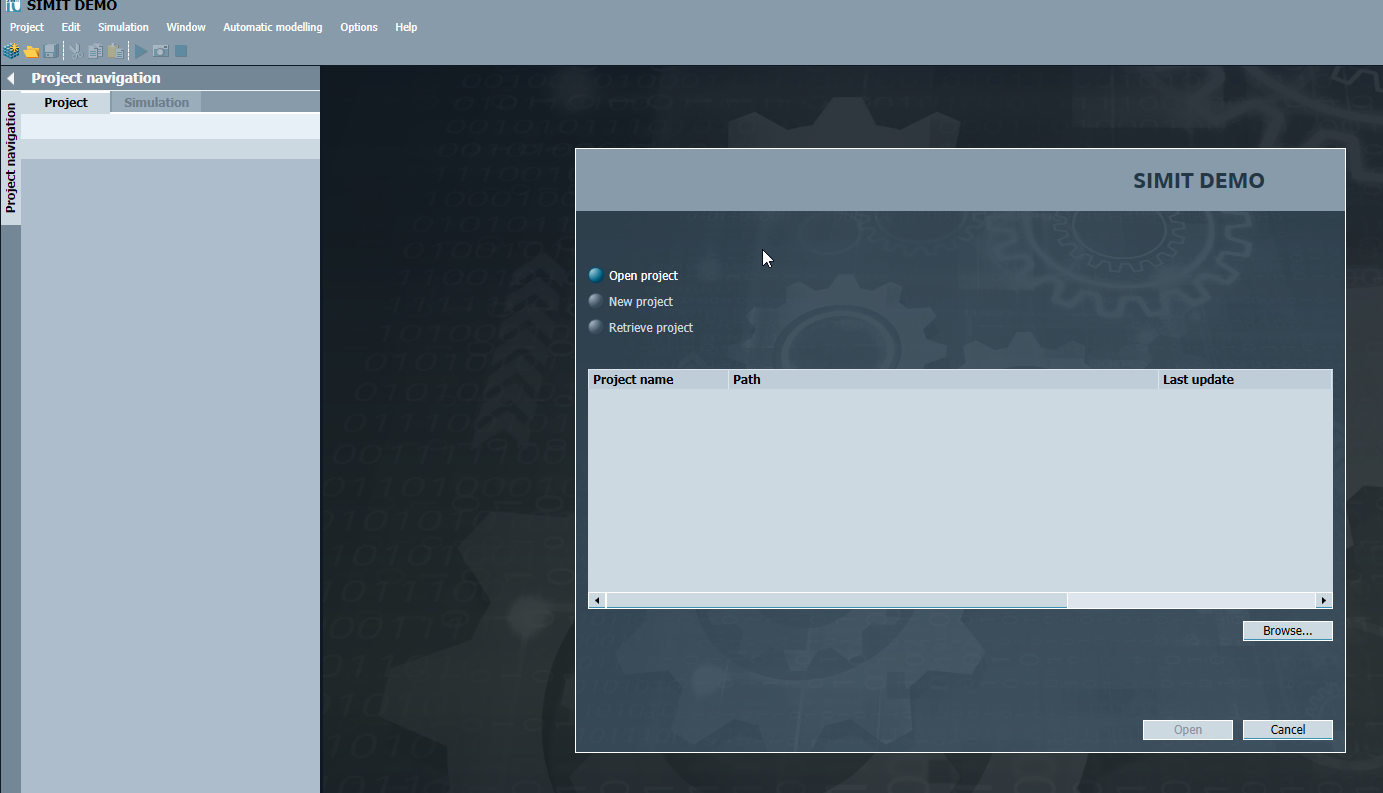Click the scroll right arrow in project list
This screenshot has height=793, width=1383.
pyautogui.click(x=1324, y=600)
